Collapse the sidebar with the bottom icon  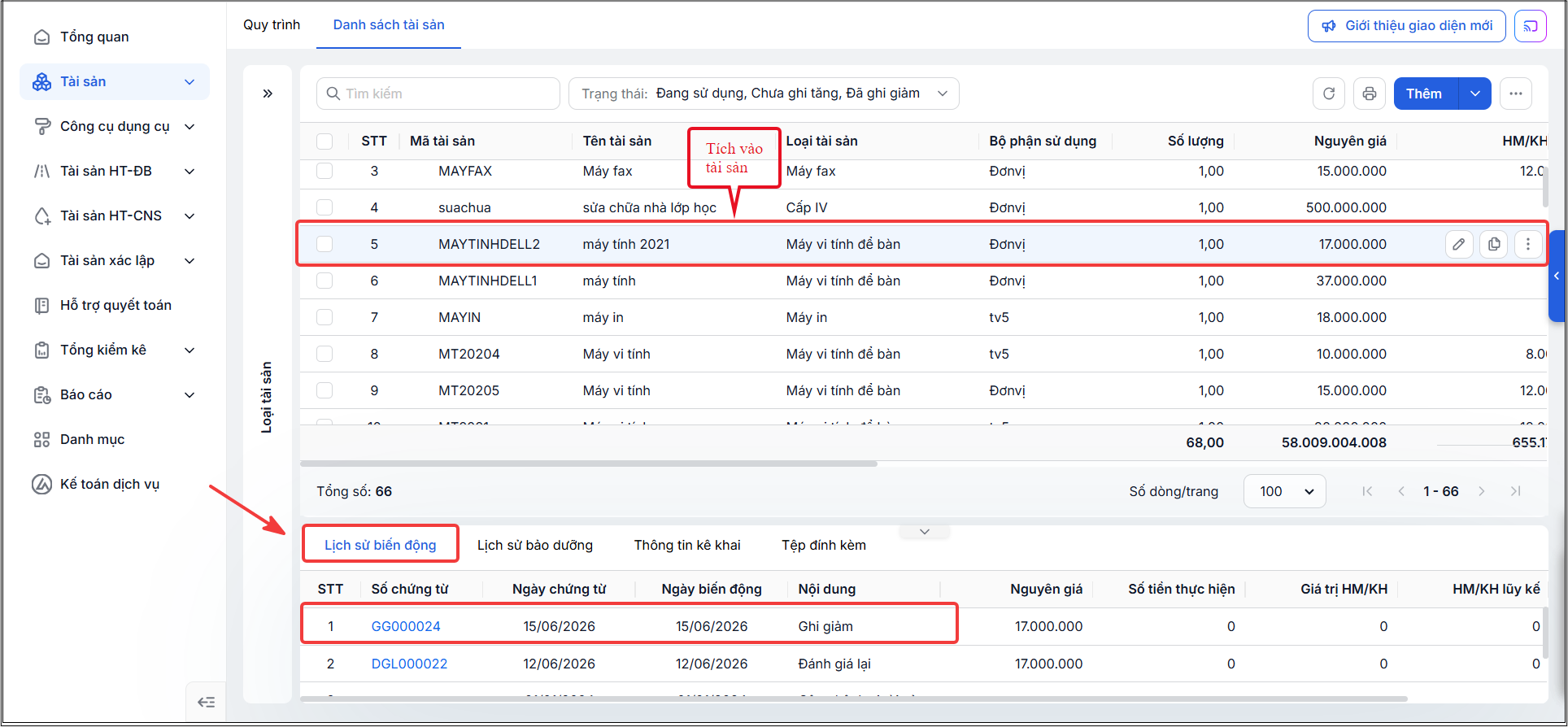207,702
